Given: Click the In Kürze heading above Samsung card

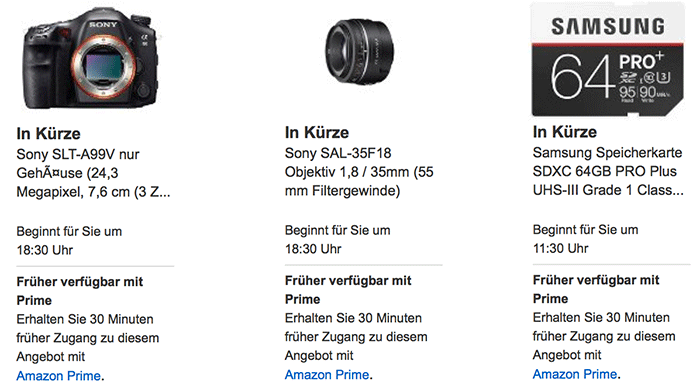Looking at the screenshot, I should pos(564,132).
